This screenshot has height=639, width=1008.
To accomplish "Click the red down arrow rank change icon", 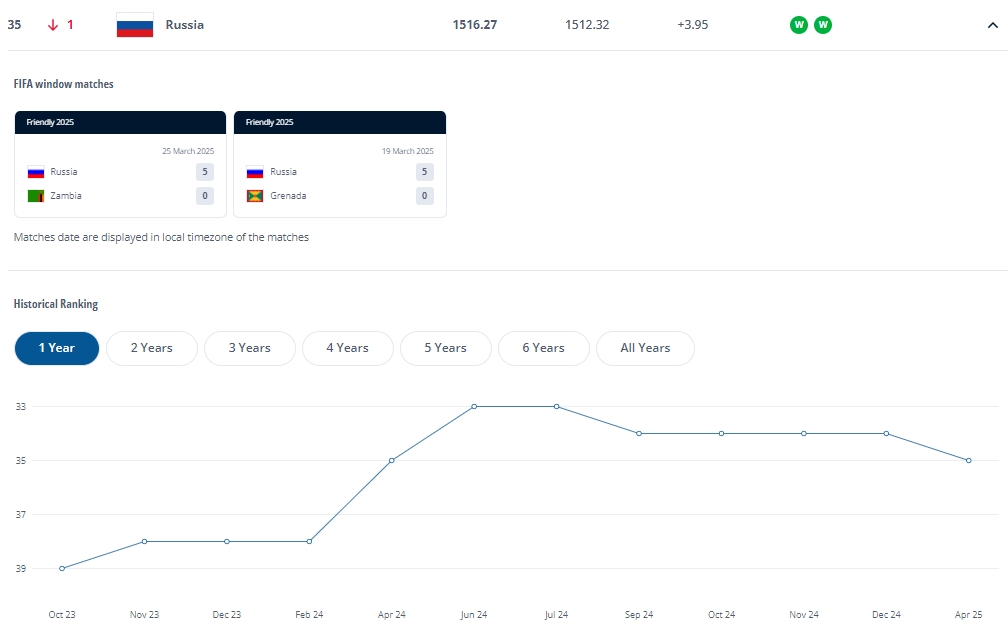I will [53, 25].
